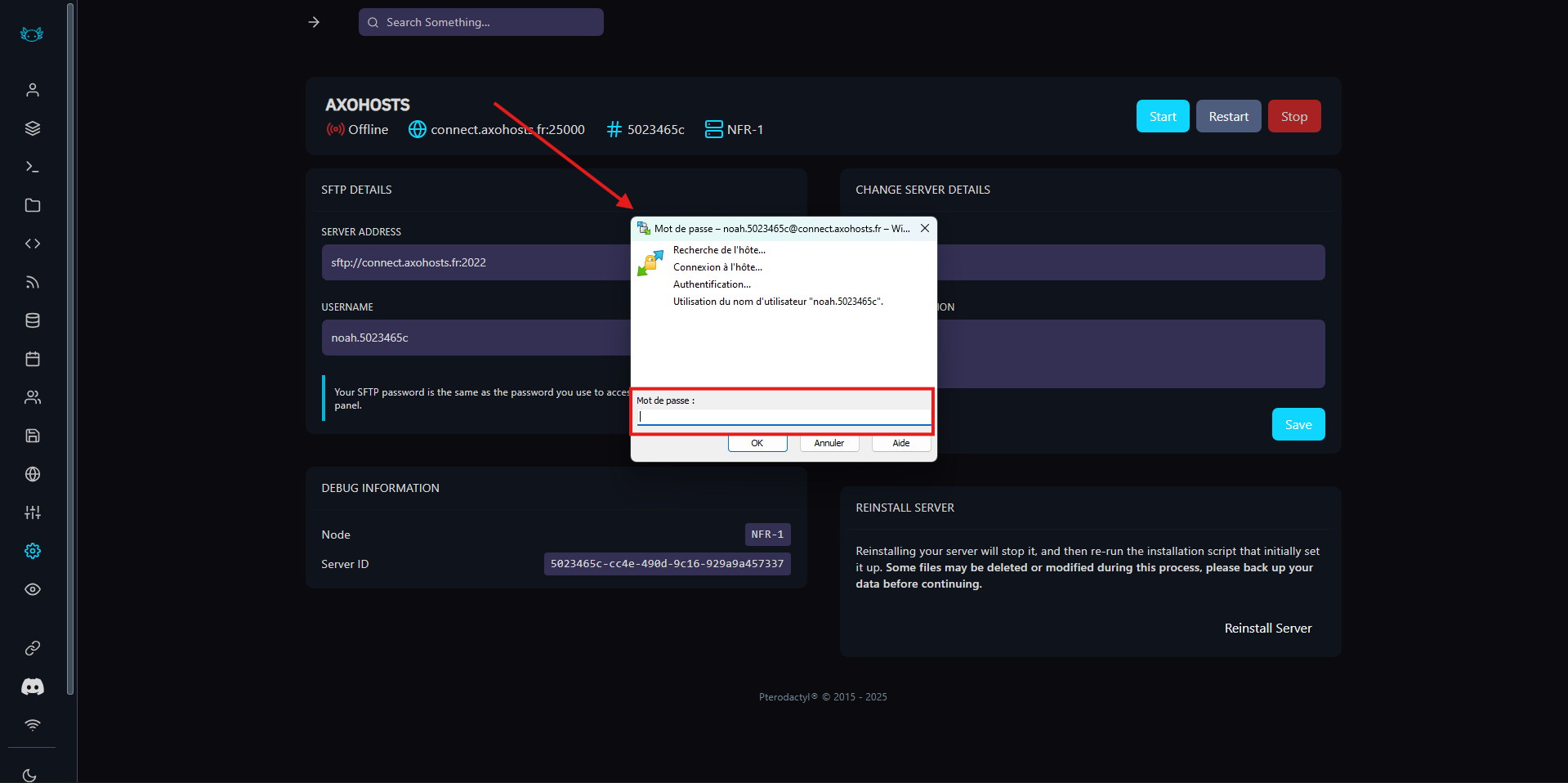
Task: Toggle dark mode with the moon icon
Action: click(x=30, y=775)
